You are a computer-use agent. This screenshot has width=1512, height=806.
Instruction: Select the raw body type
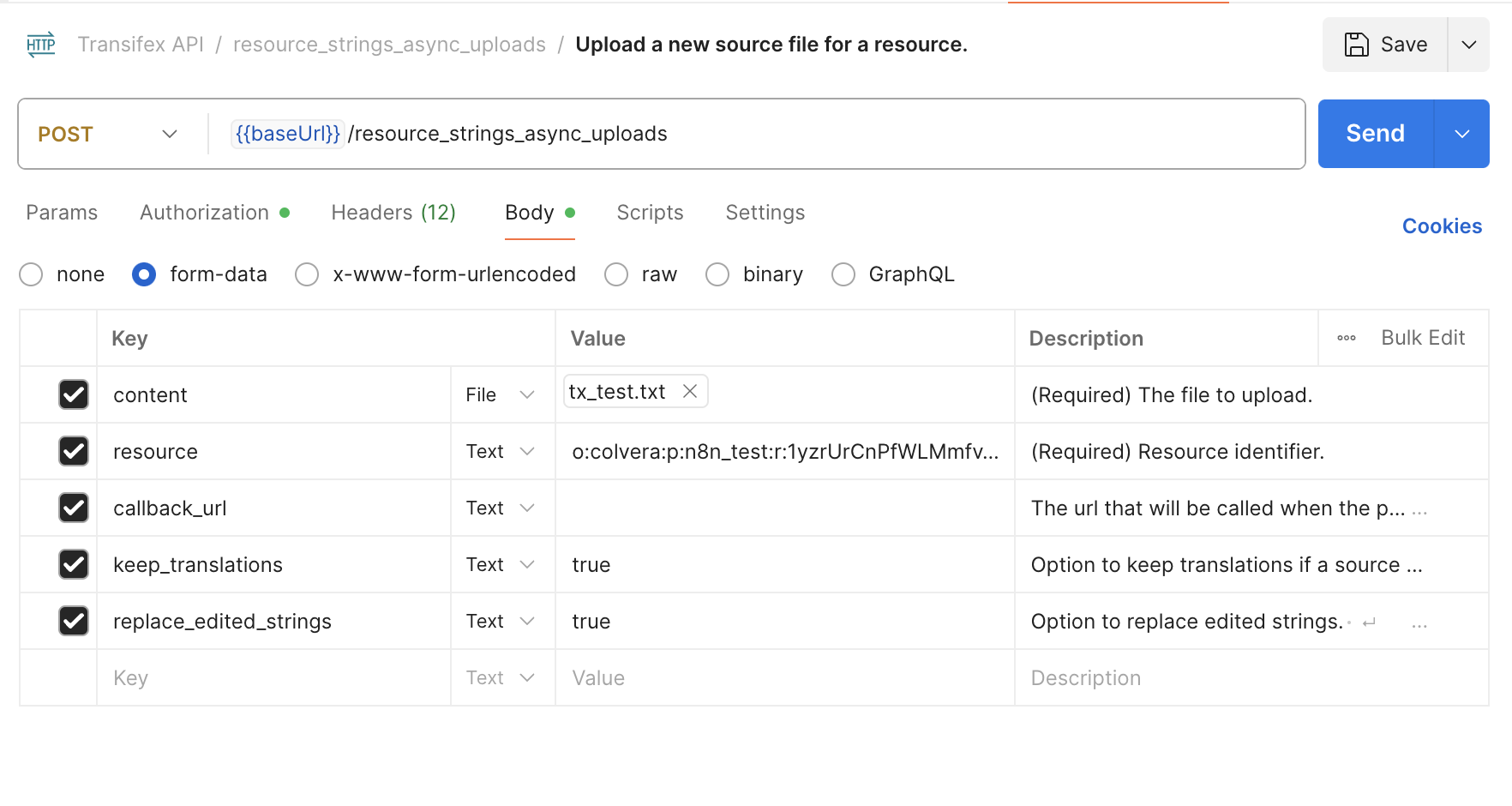(x=616, y=274)
